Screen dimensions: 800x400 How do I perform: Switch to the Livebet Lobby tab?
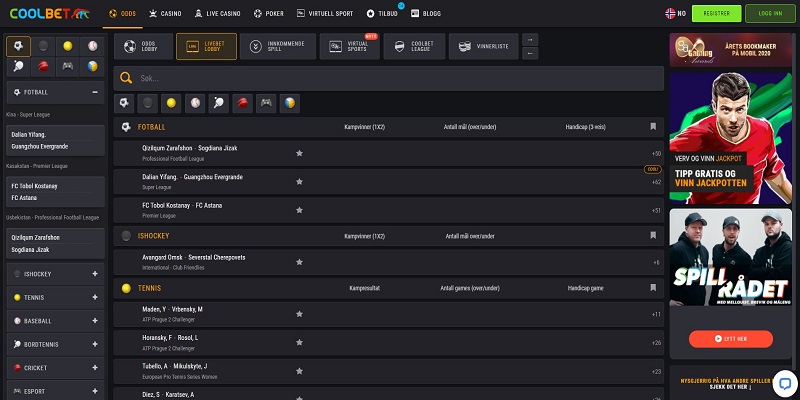point(207,46)
